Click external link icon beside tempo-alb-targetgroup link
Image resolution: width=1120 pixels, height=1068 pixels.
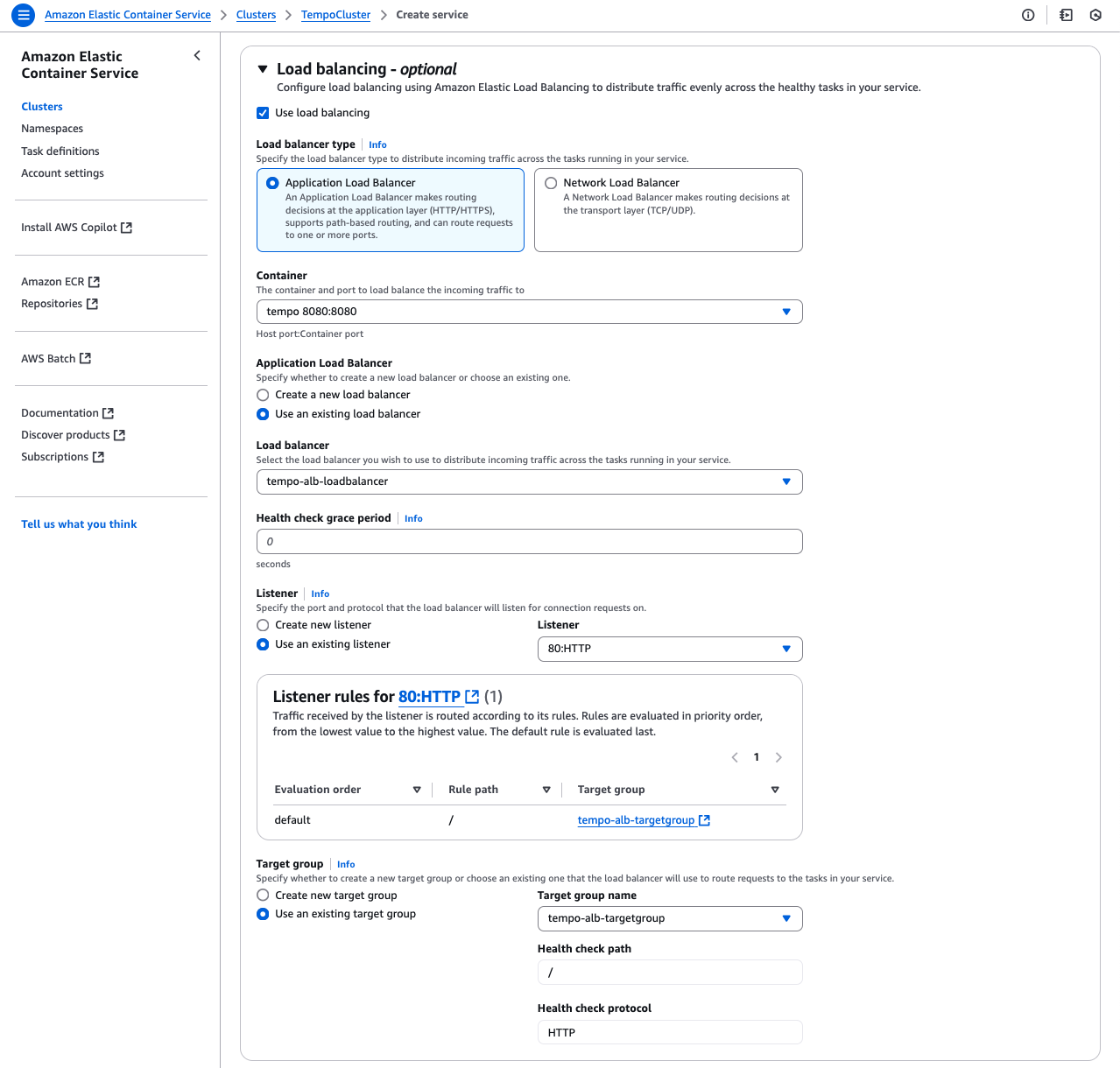point(704,820)
